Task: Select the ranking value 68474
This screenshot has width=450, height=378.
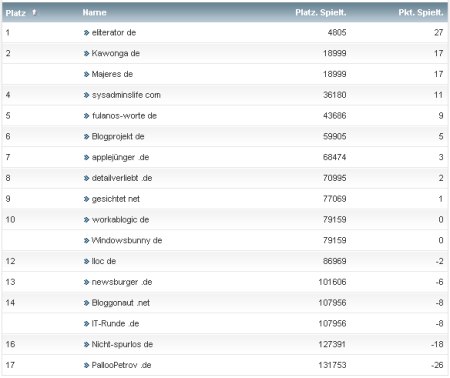Action: pyautogui.click(x=335, y=157)
